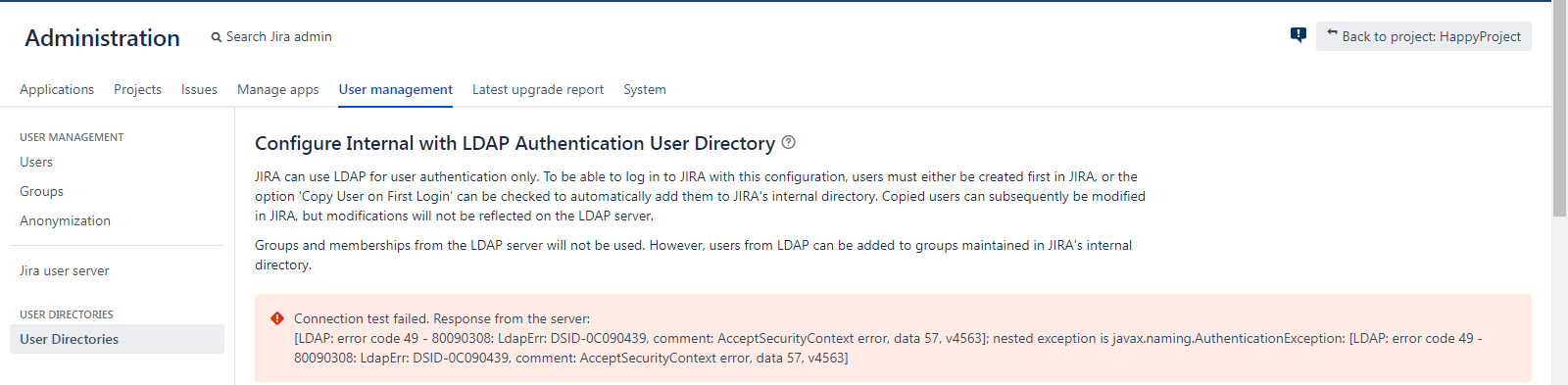Open the System tab
The height and width of the screenshot is (385, 1568).
coord(645,89)
